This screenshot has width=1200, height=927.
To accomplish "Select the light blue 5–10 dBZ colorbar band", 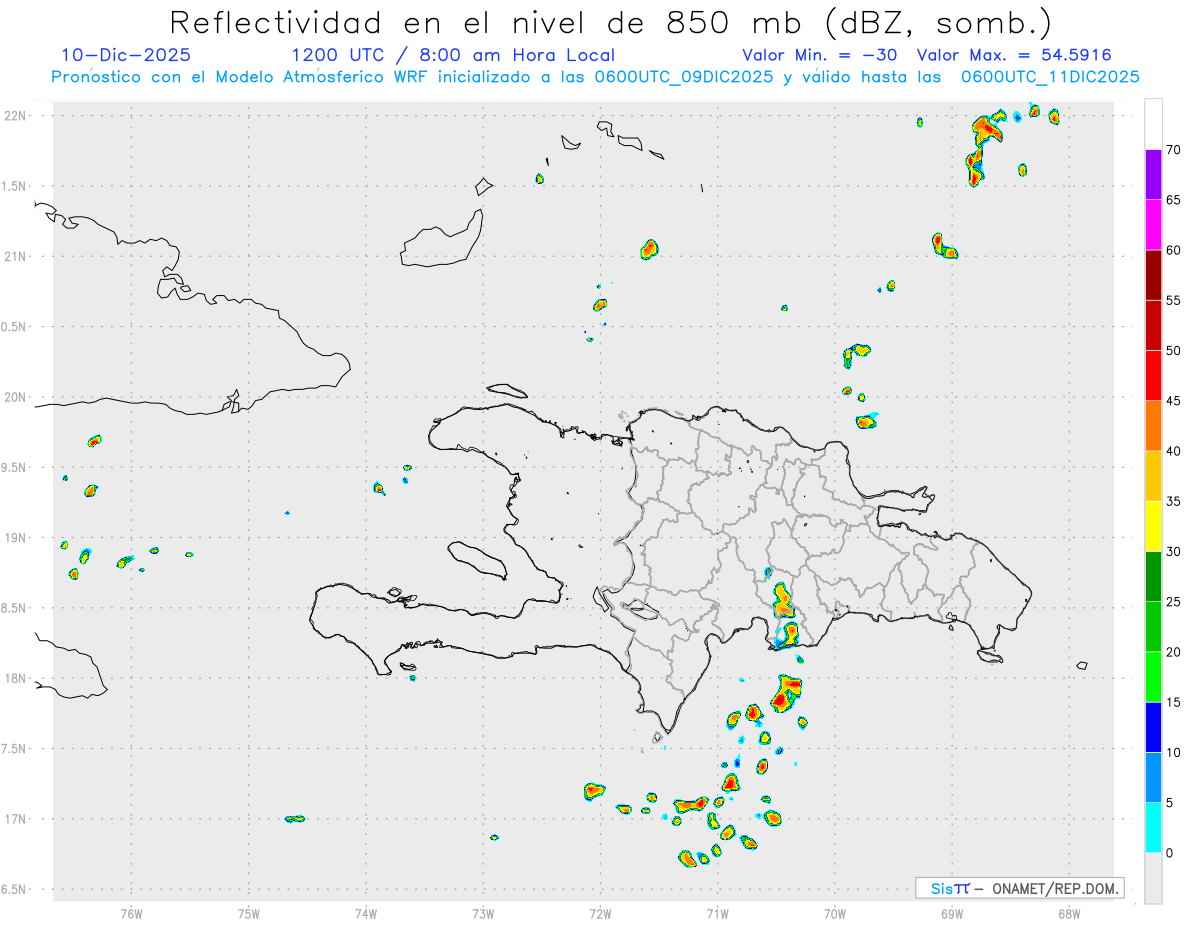I will coord(1153,777).
